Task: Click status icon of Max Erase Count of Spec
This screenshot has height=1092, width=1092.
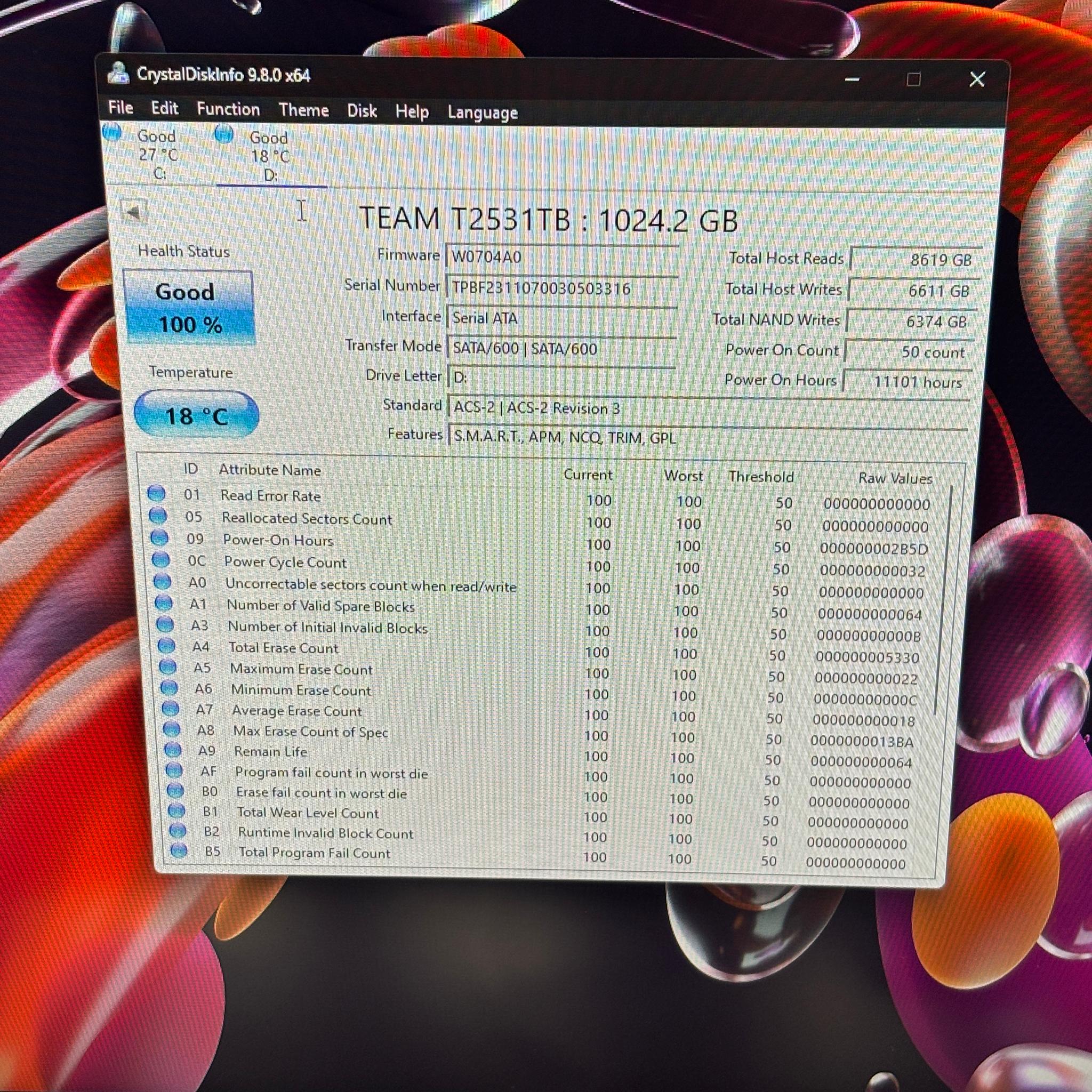Action: (x=172, y=729)
